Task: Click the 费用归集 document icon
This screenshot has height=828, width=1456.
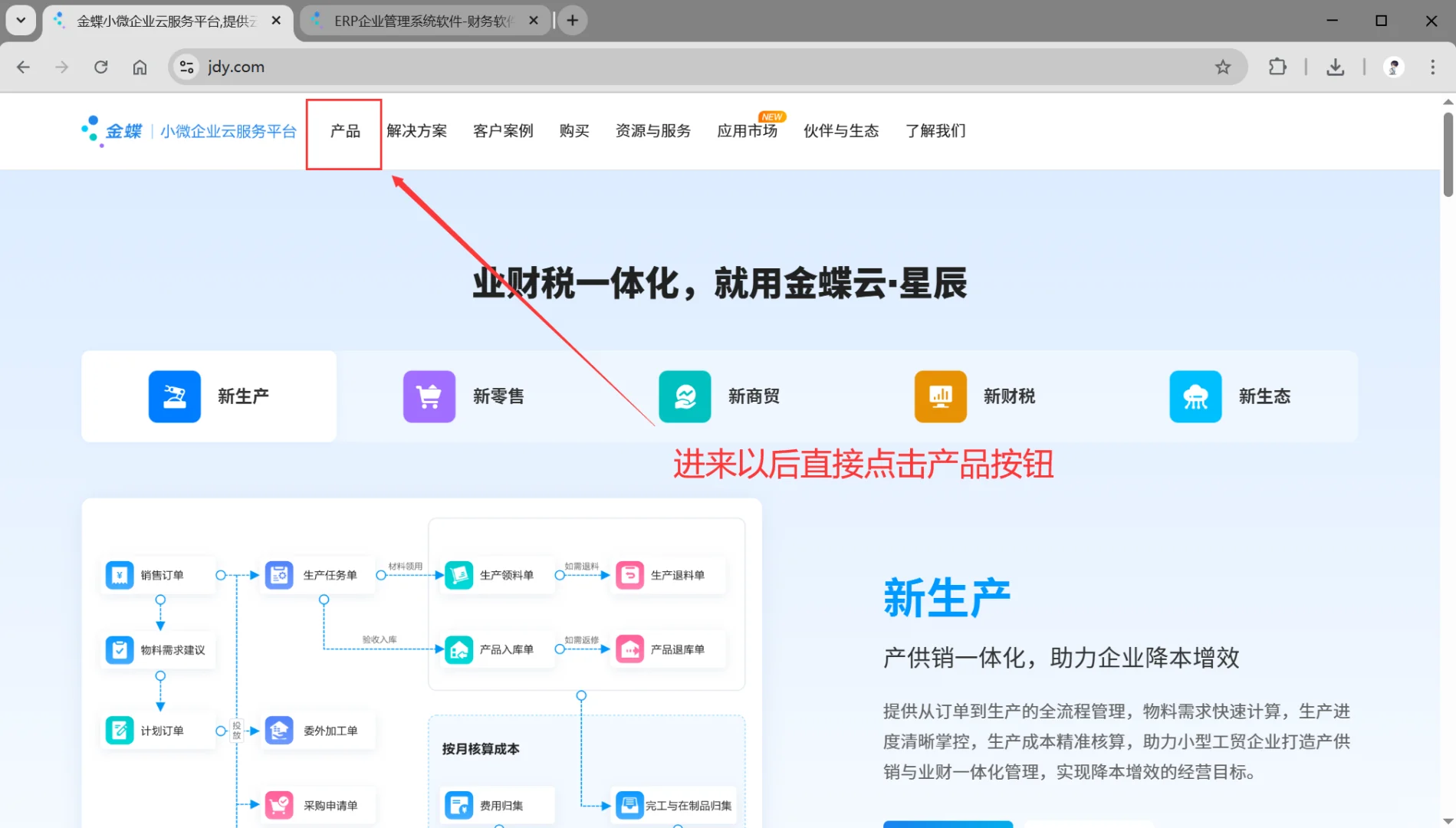Action: coord(458,805)
